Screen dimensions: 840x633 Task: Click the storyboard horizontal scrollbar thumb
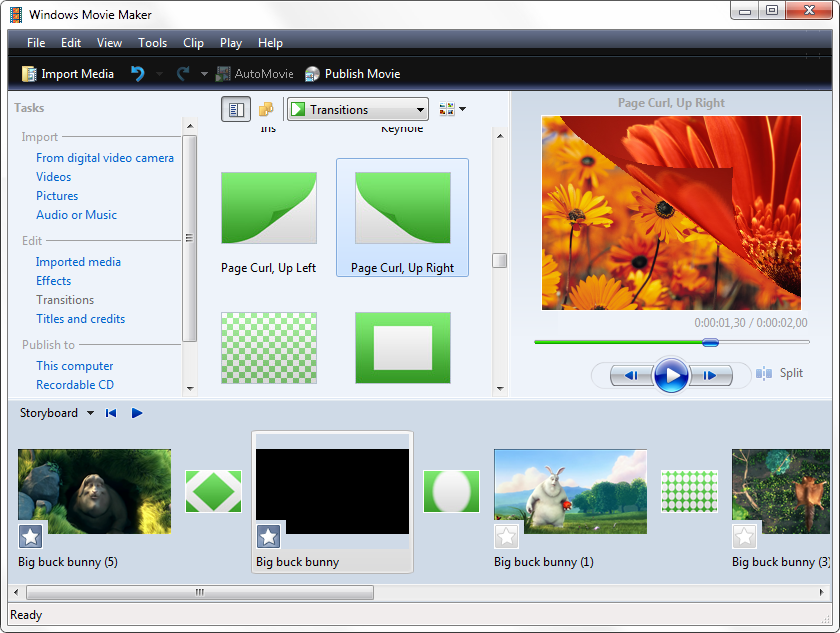[x=200, y=592]
